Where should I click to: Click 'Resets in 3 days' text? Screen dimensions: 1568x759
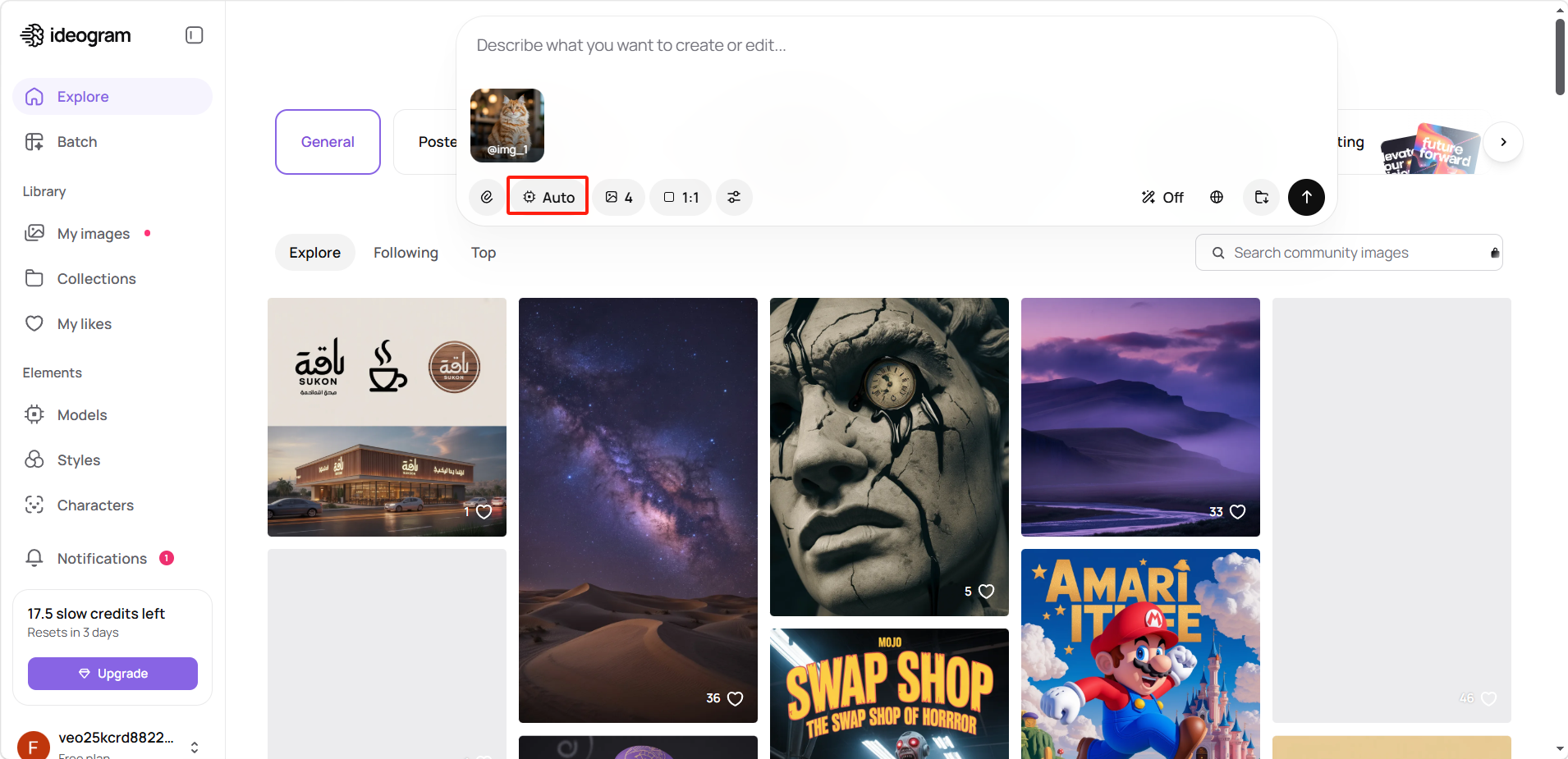(x=73, y=633)
